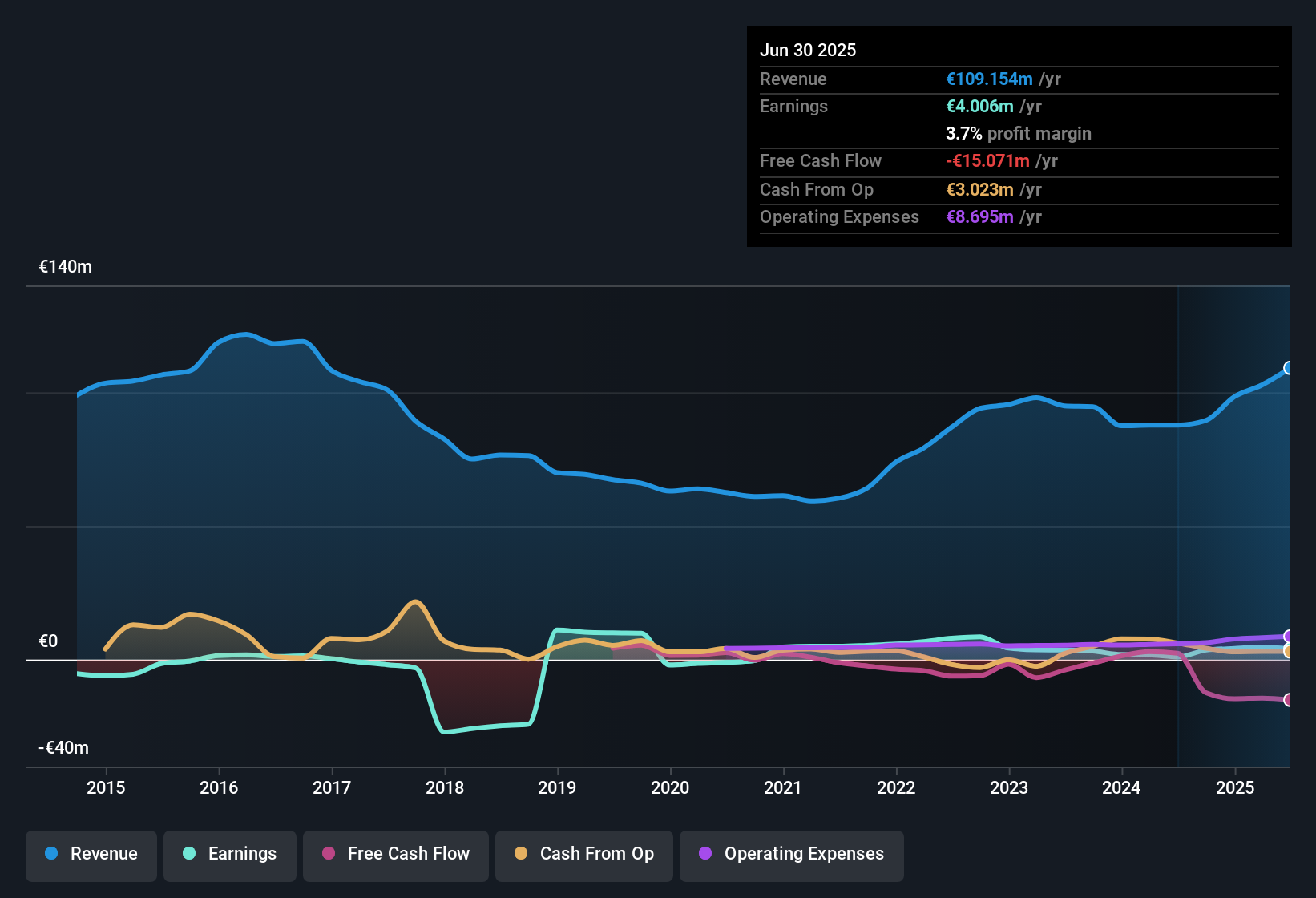This screenshot has width=1316, height=898.
Task: Click the Revenue endpoint marker on the chart
Action: tap(1289, 369)
